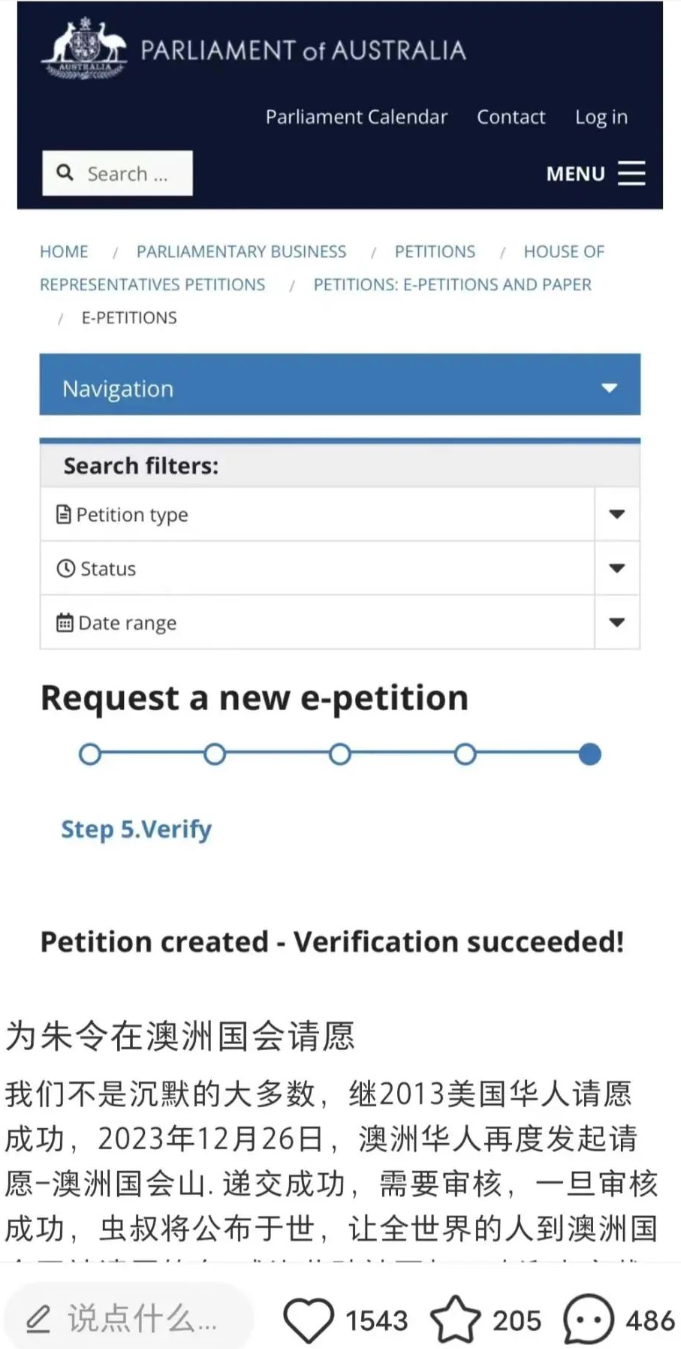Expand the Date range filter arrow
This screenshot has width=681, height=1349.
click(617, 623)
